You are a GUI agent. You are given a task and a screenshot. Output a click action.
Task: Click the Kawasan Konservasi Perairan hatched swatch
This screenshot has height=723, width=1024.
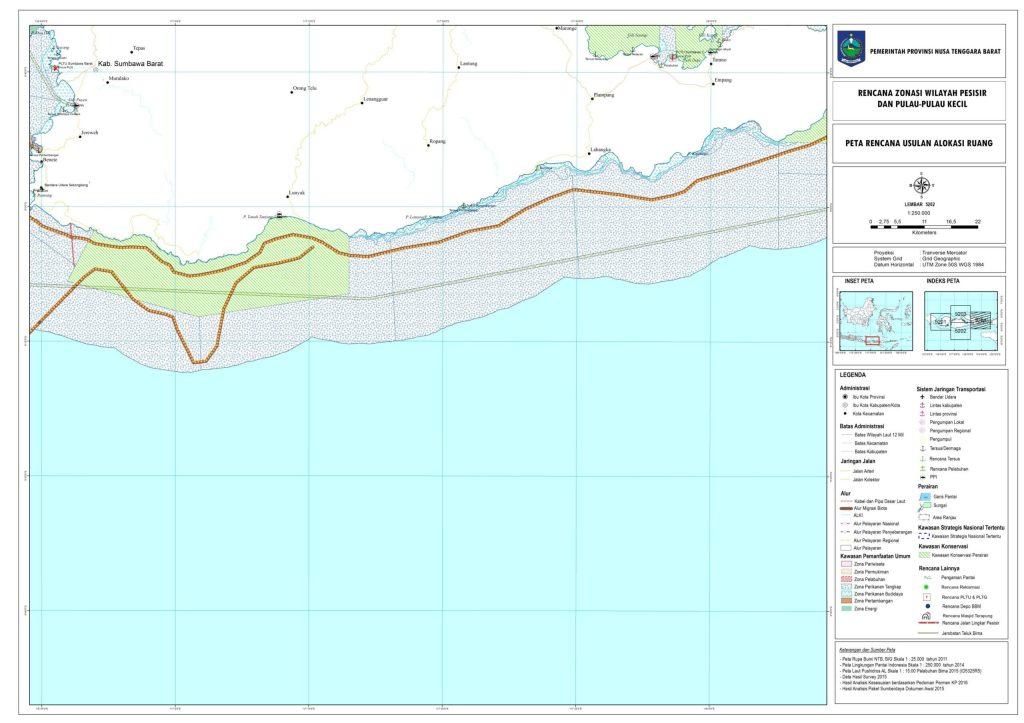click(x=925, y=554)
